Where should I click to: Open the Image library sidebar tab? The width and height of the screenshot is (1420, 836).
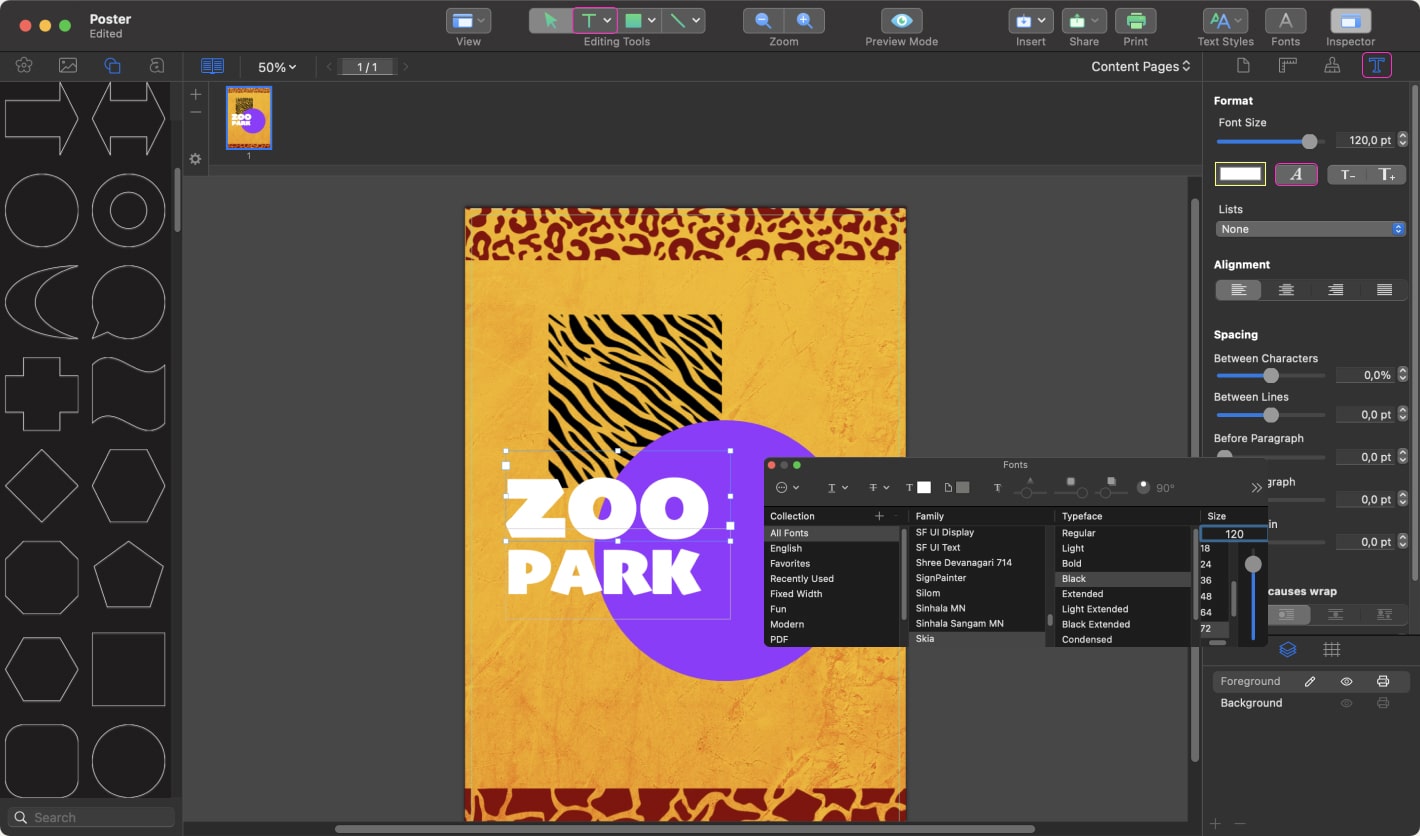(68, 65)
